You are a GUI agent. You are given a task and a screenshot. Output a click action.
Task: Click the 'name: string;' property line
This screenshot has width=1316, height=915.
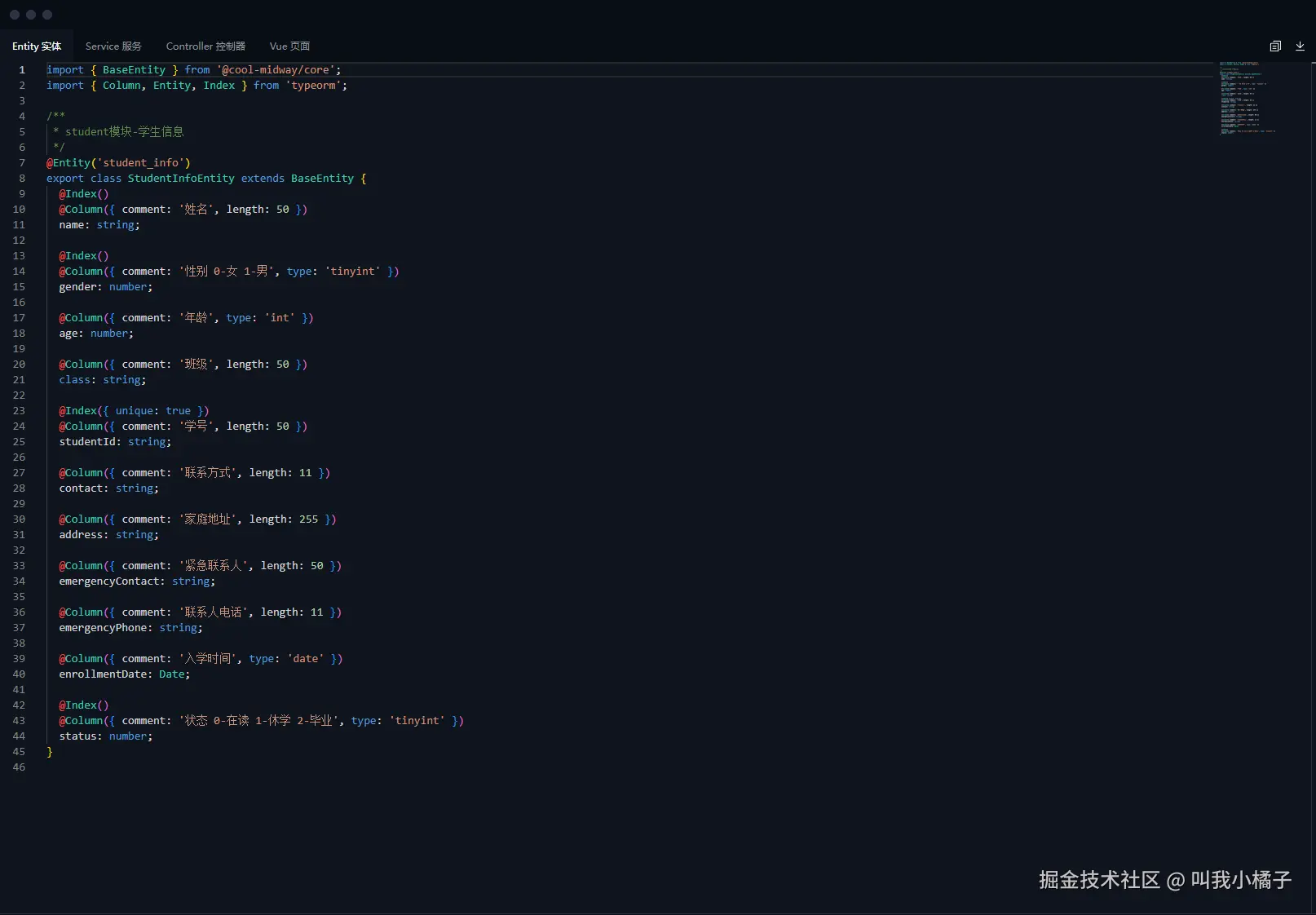tap(99, 225)
